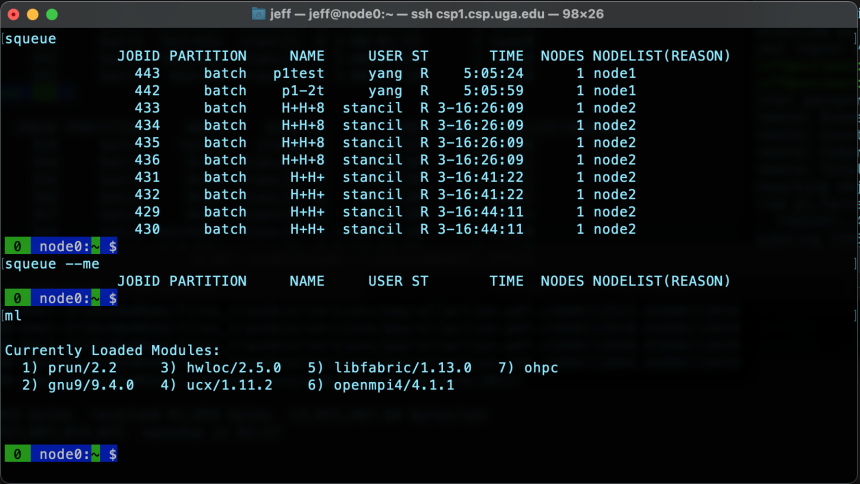Click the bottom node0 prompt to place cursor
The height and width of the screenshot is (484, 860).
point(61,454)
